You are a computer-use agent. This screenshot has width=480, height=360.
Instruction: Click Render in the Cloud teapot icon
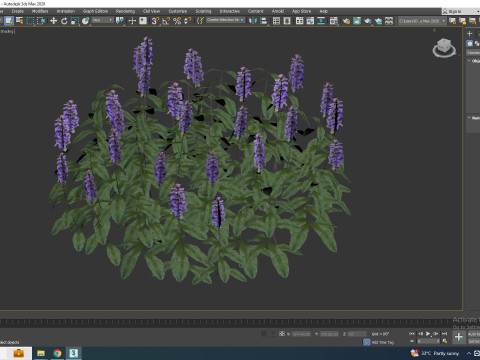click(x=378, y=21)
